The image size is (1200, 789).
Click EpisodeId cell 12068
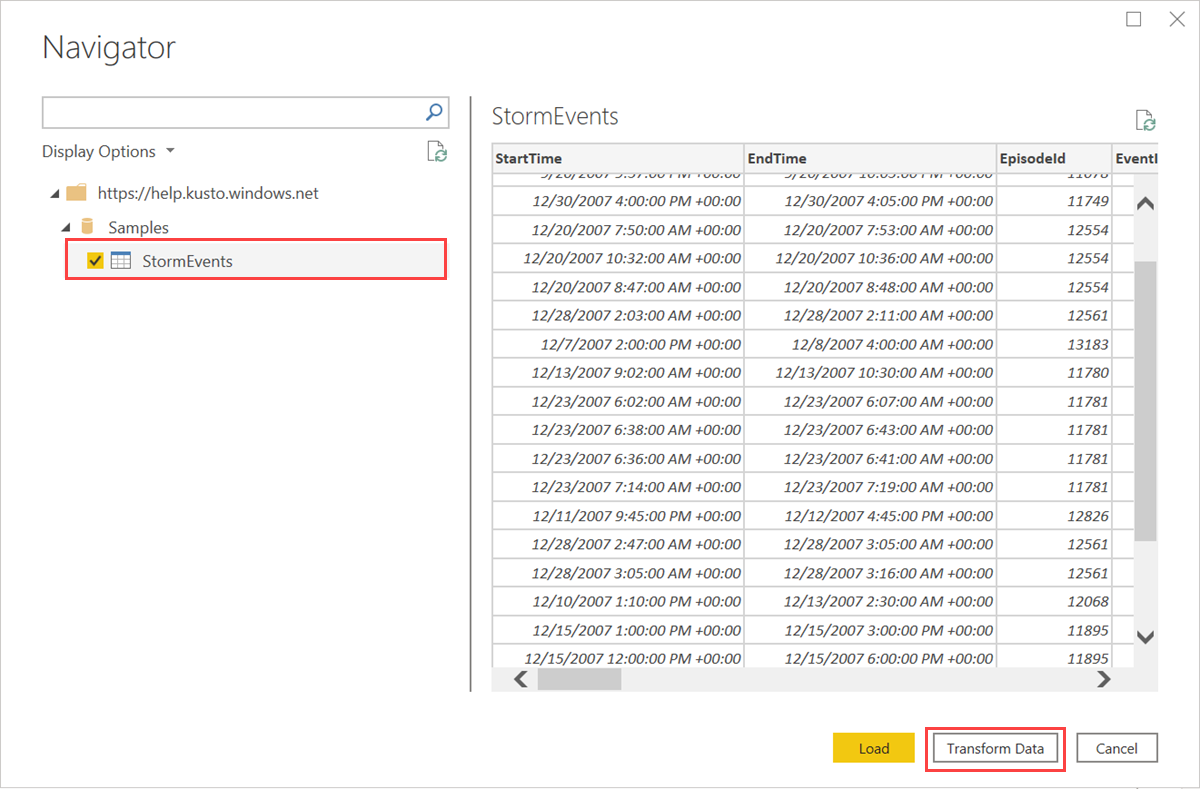point(1054,602)
